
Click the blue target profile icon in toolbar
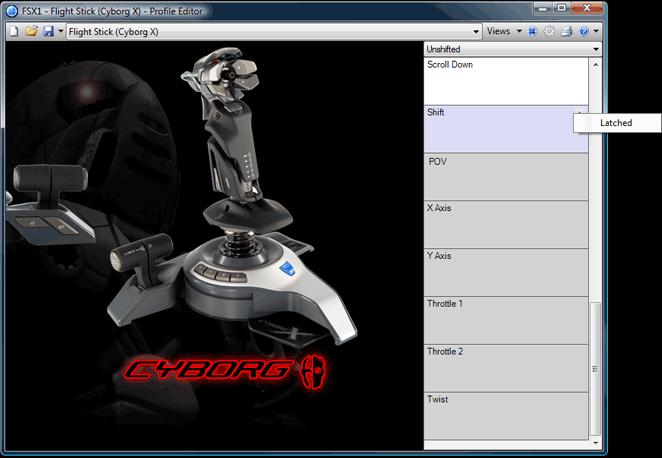click(x=532, y=31)
